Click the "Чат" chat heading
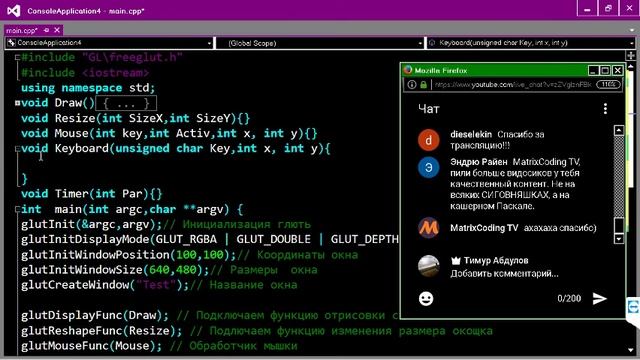This screenshot has width=640, height=360. pyautogui.click(x=429, y=109)
